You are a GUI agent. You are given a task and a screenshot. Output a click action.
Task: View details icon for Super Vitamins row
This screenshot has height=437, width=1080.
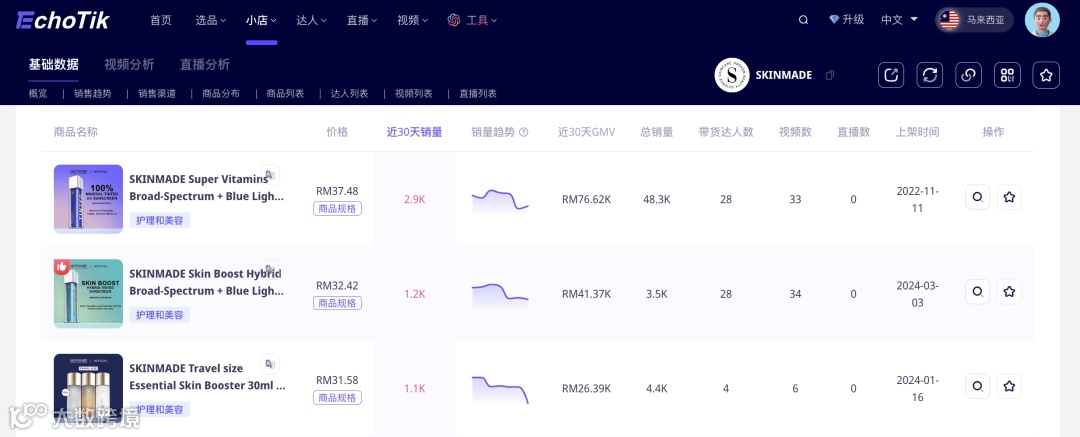tap(977, 197)
